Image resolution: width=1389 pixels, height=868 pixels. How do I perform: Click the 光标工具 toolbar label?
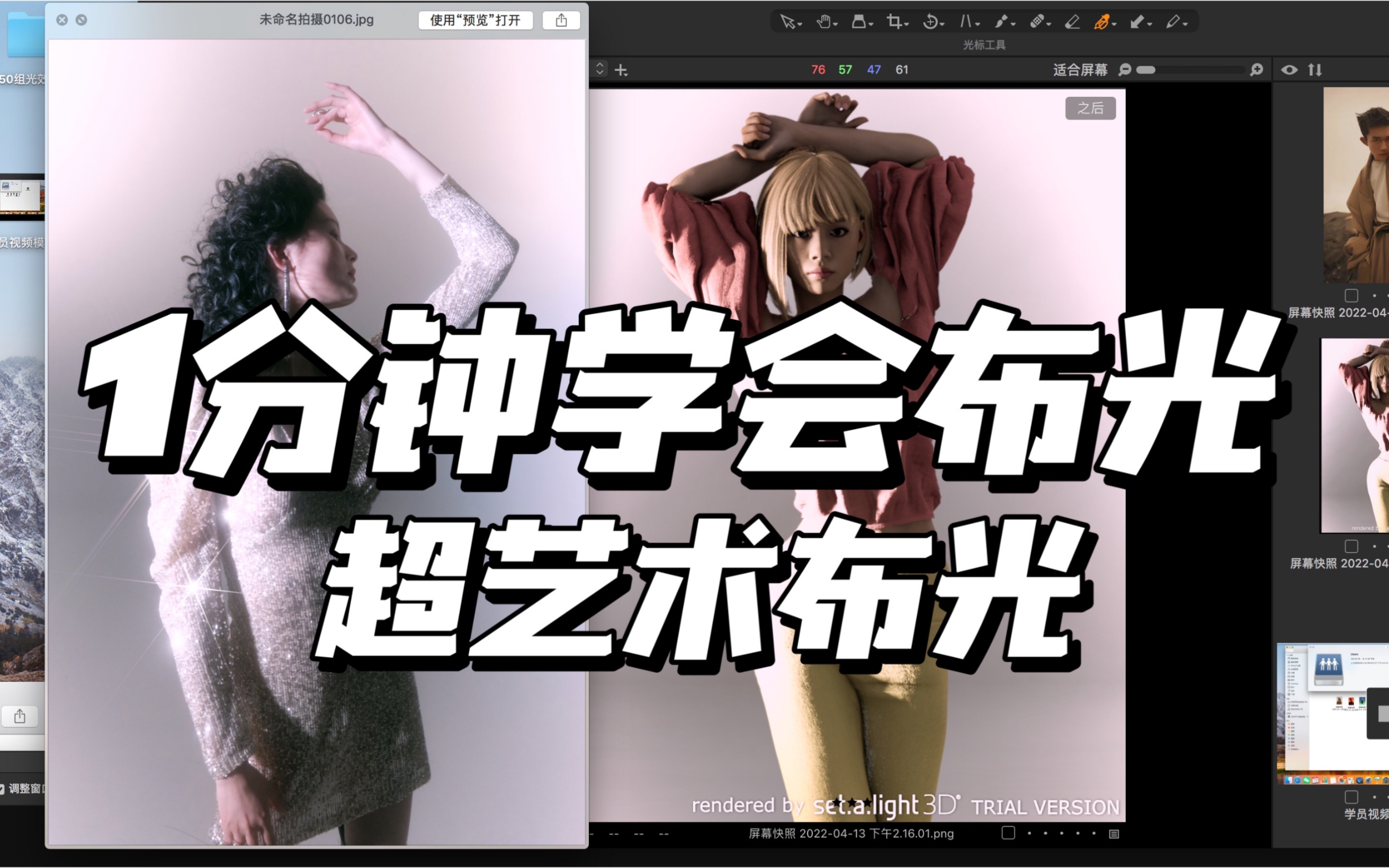click(984, 45)
